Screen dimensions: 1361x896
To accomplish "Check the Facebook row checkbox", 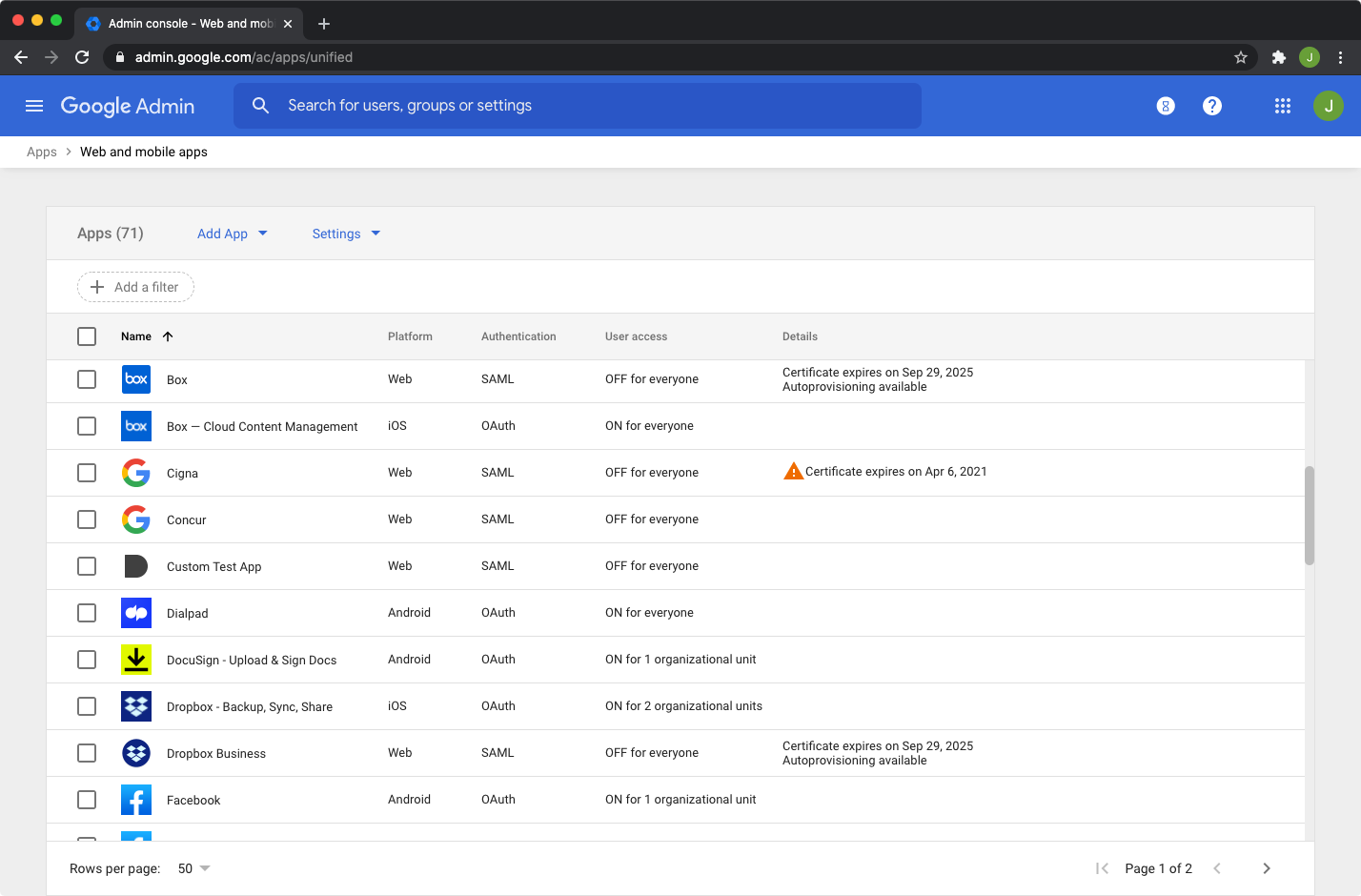I will click(87, 800).
